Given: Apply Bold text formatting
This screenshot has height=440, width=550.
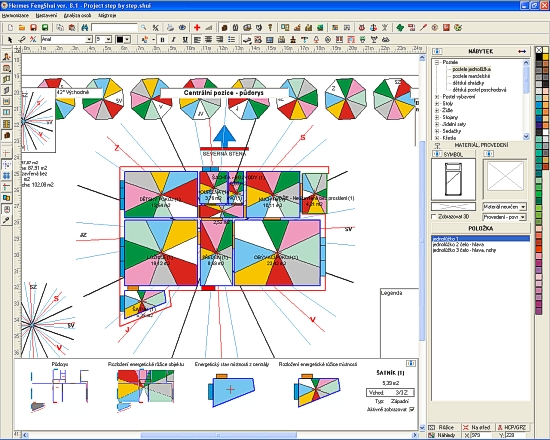Looking at the screenshot, I should coord(162,40).
